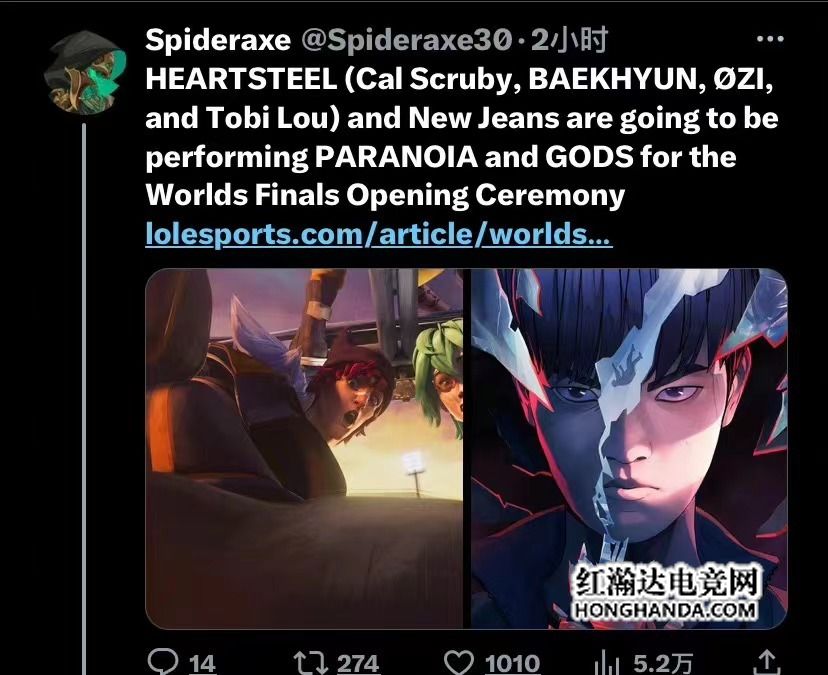Open the right GODS artwork image
828x675 pixels.
[629, 448]
